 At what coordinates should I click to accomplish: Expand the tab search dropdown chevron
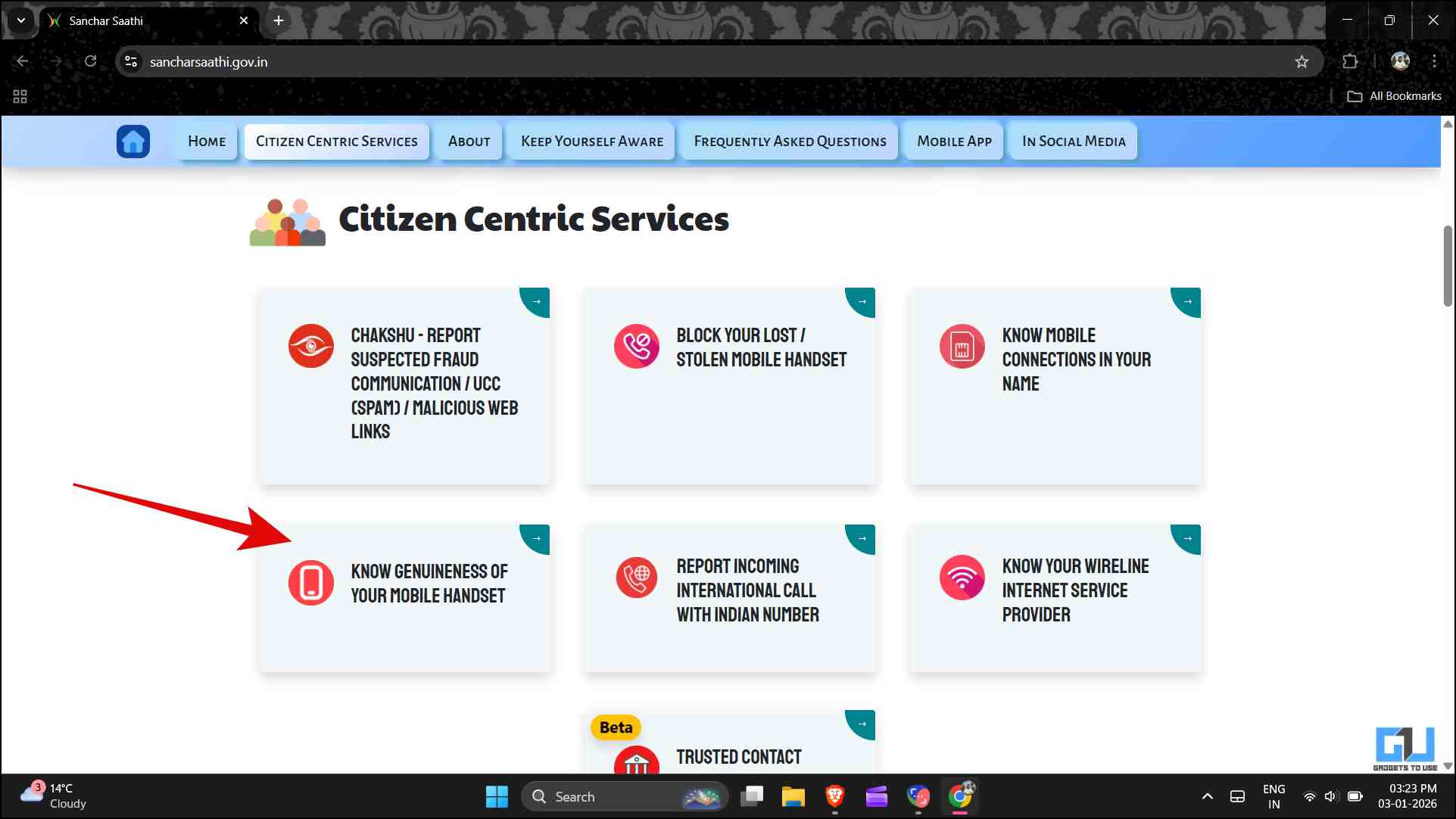click(x=21, y=20)
